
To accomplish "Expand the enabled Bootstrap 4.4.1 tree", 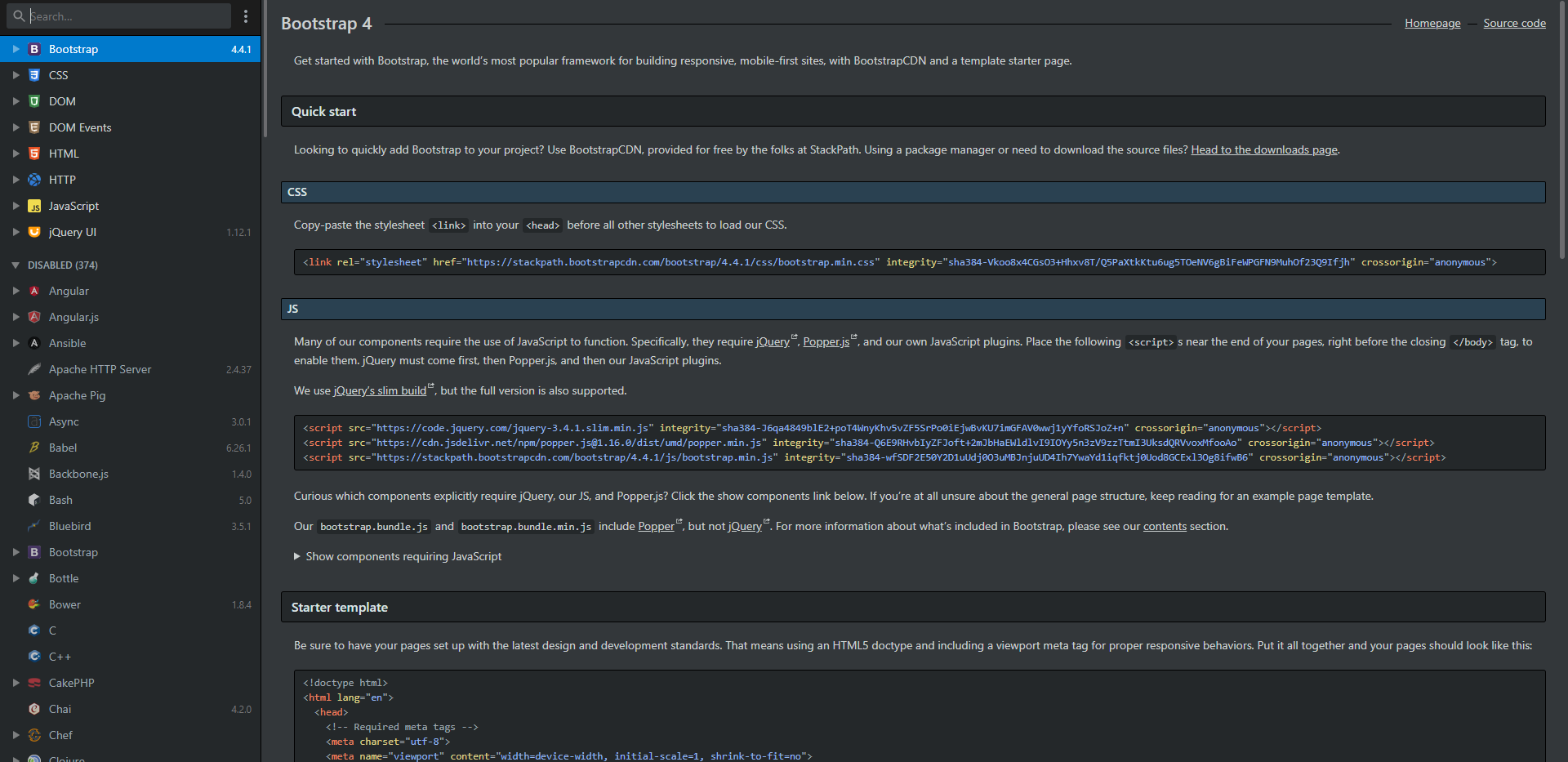I will 16,49.
